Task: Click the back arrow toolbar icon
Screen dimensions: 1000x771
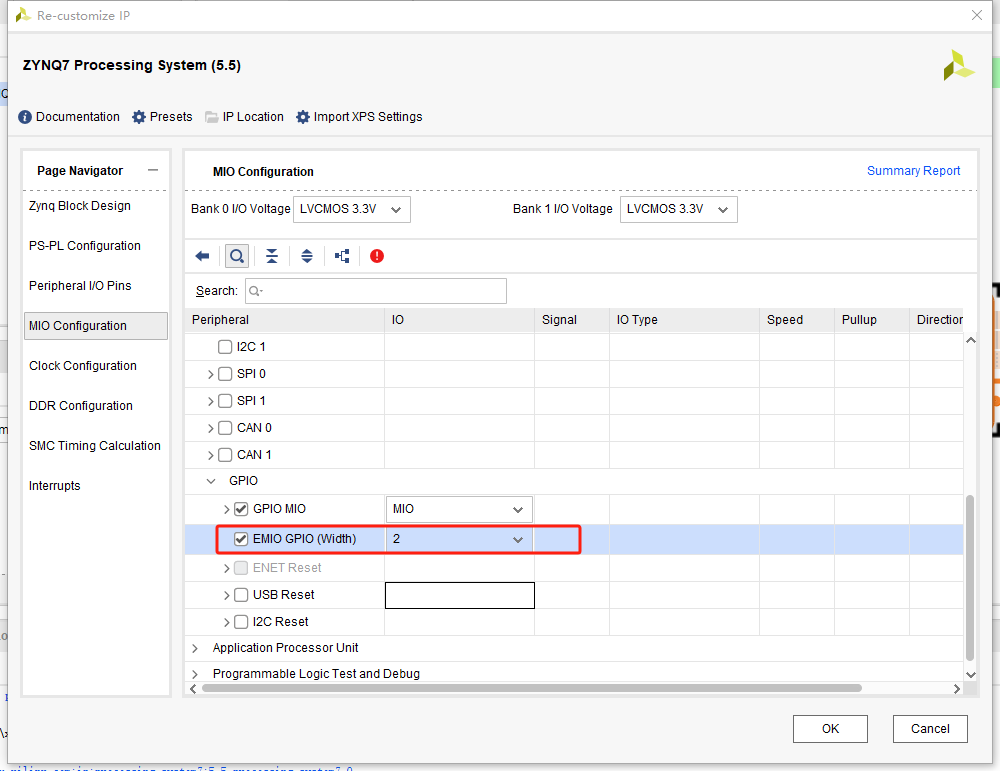Action: [x=202, y=256]
